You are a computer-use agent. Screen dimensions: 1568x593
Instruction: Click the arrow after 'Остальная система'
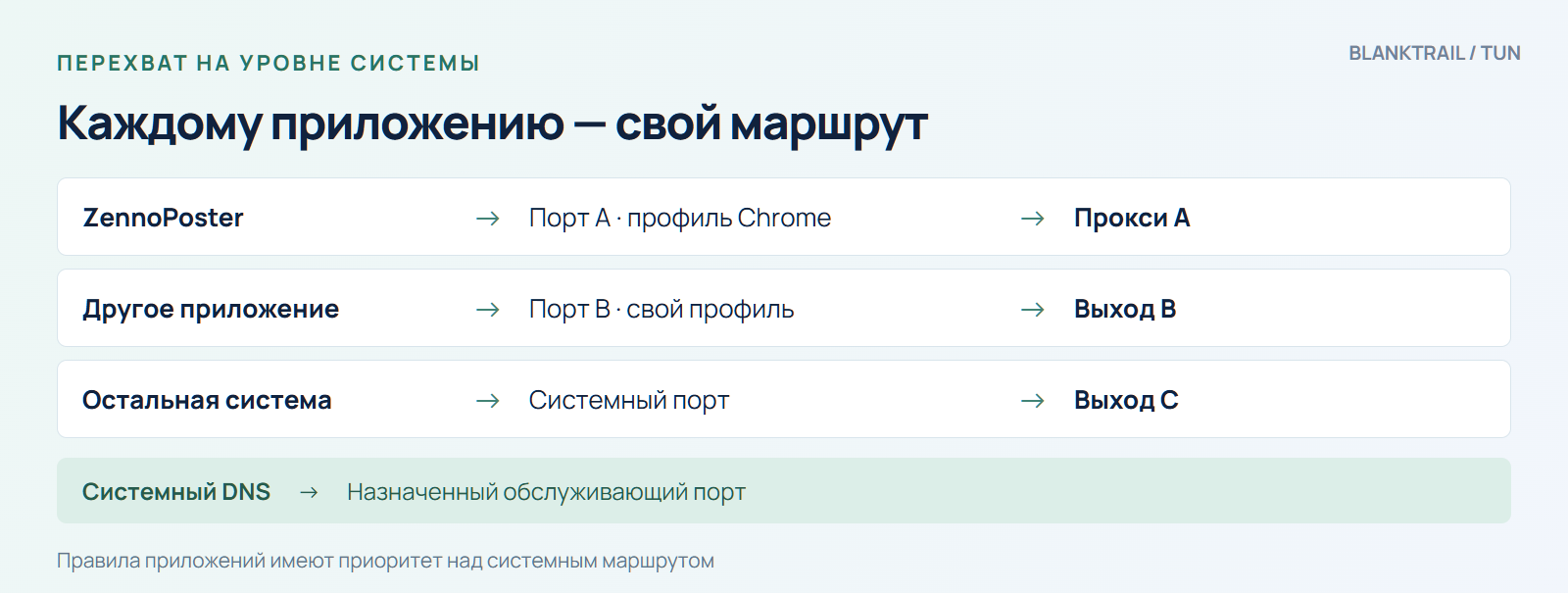coord(487,401)
